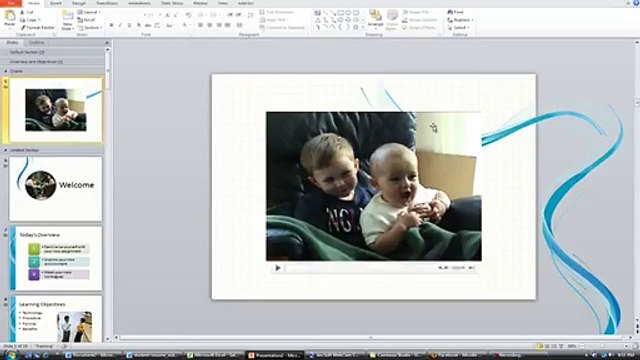Image resolution: width=640 pixels, height=360 pixels.
Task: Open the Layout dropdown
Action: click(89, 12)
